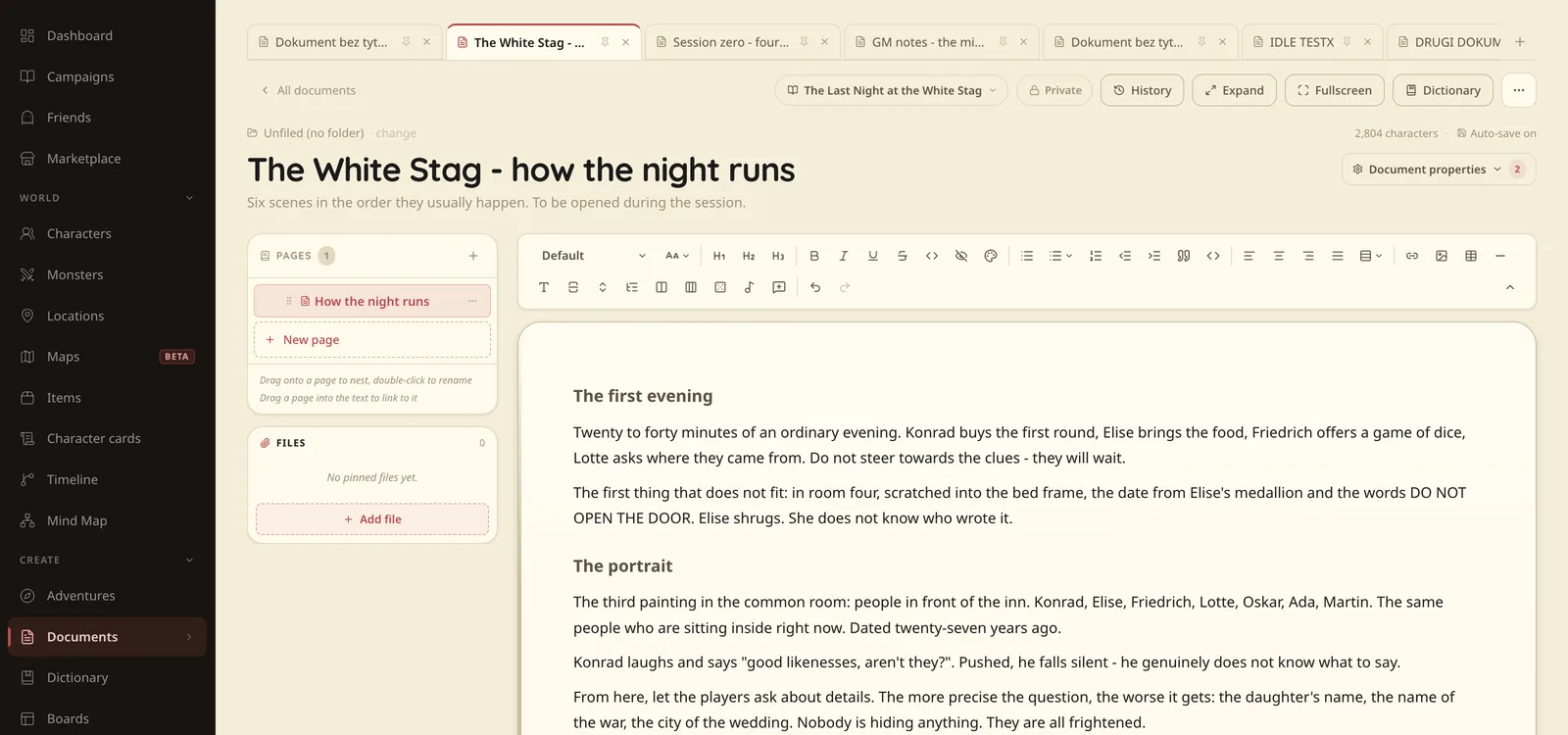Center align the text
1568x735 pixels.
[1279, 256]
